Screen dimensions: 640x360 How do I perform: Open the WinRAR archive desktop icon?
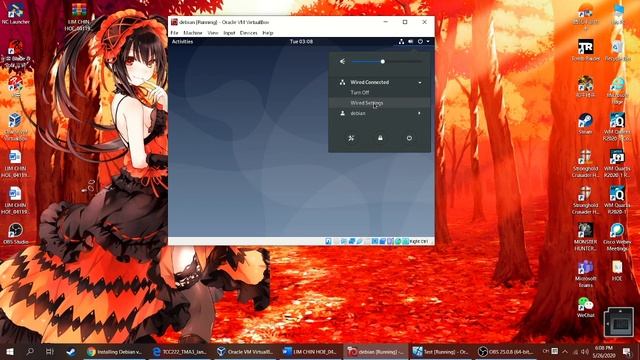[79, 17]
